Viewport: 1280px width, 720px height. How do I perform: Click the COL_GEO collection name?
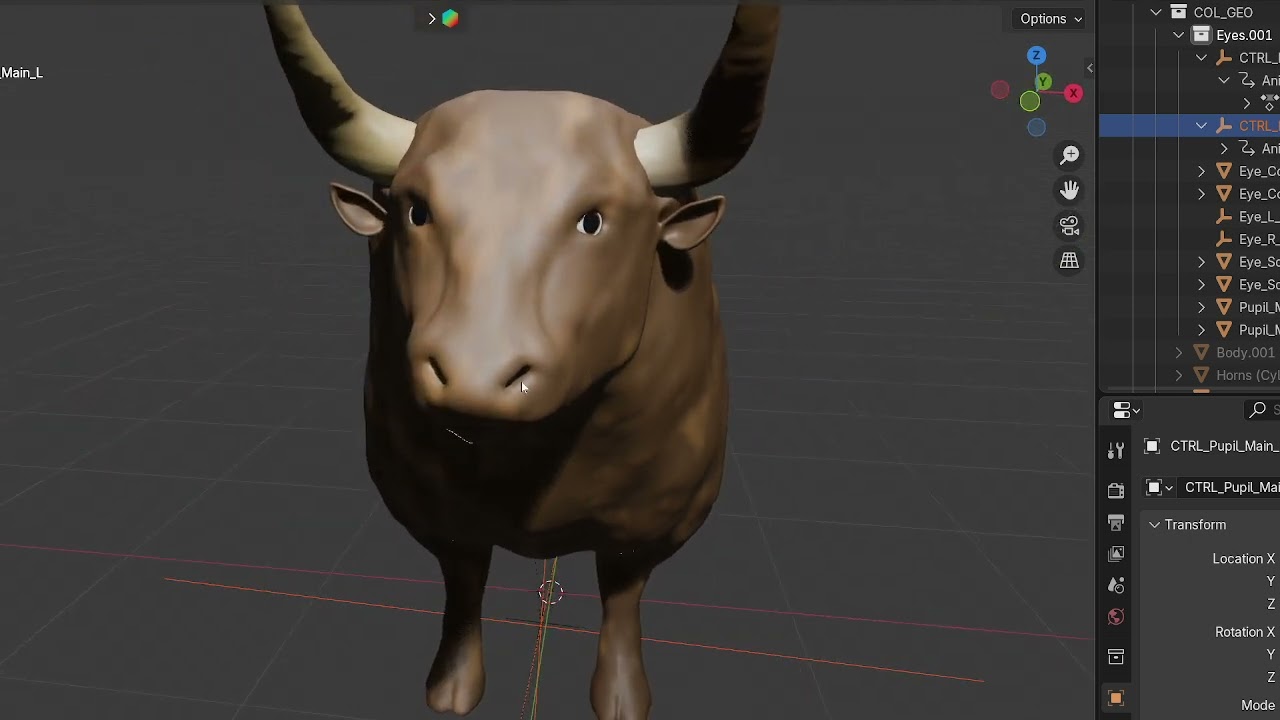coord(1223,12)
